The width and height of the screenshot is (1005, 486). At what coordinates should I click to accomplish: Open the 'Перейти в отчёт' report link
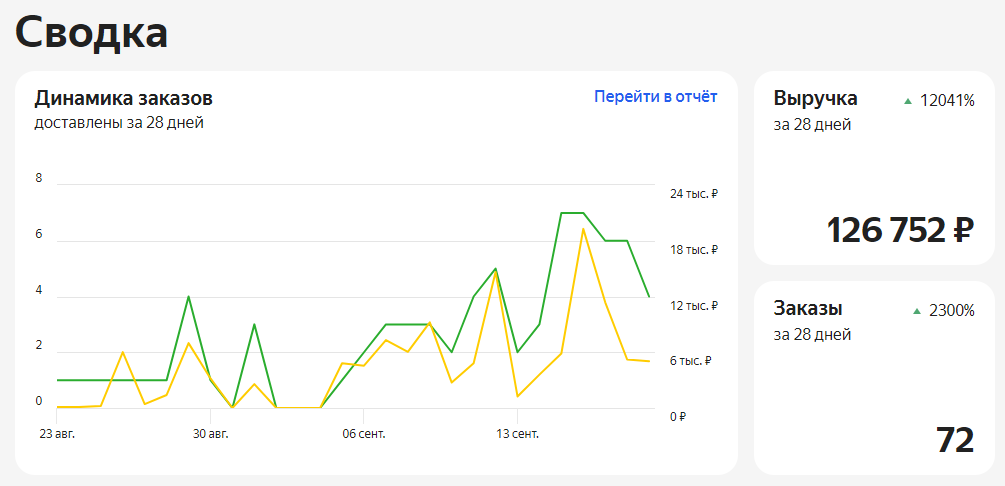point(655,97)
